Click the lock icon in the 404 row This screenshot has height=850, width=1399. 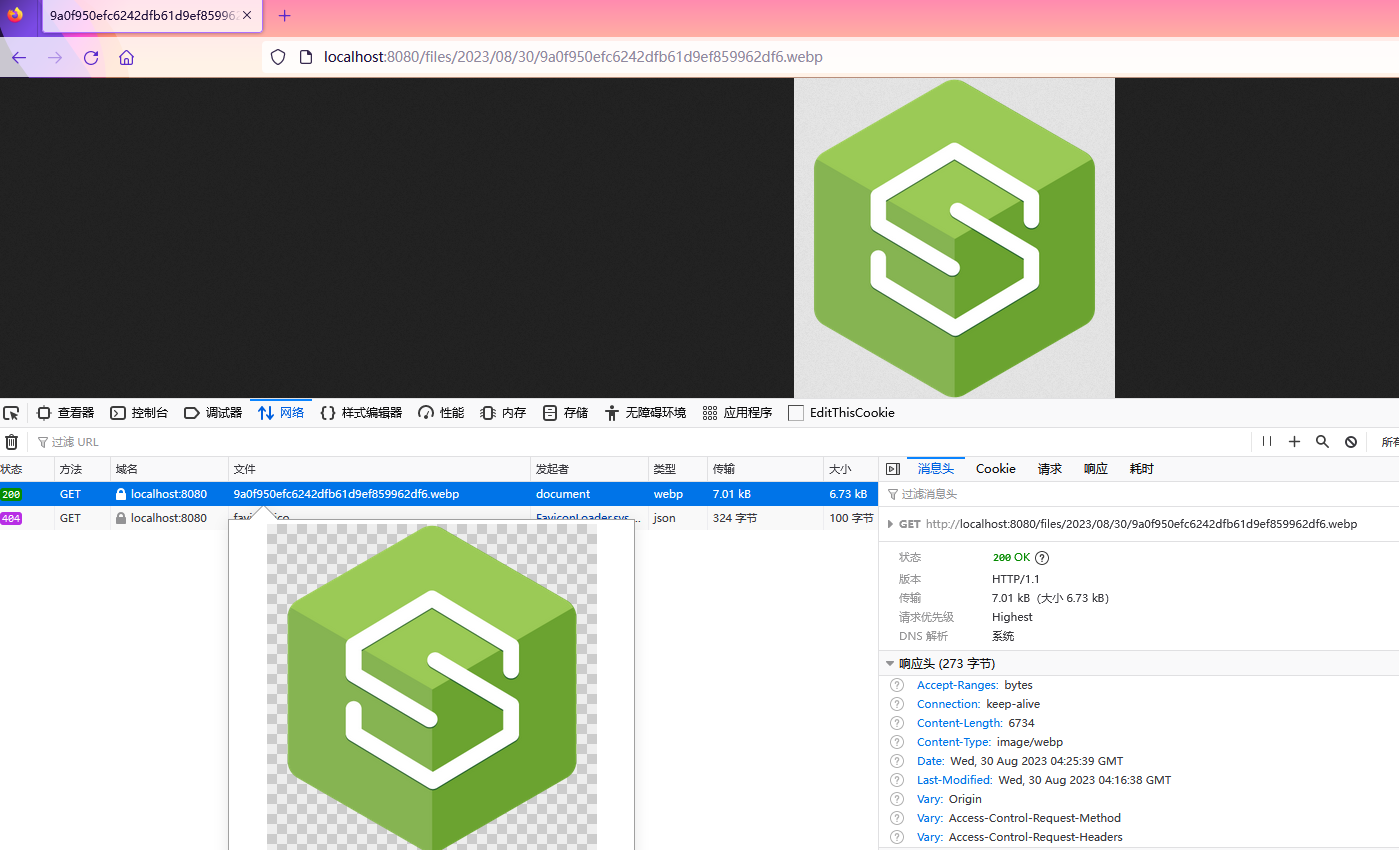point(121,518)
